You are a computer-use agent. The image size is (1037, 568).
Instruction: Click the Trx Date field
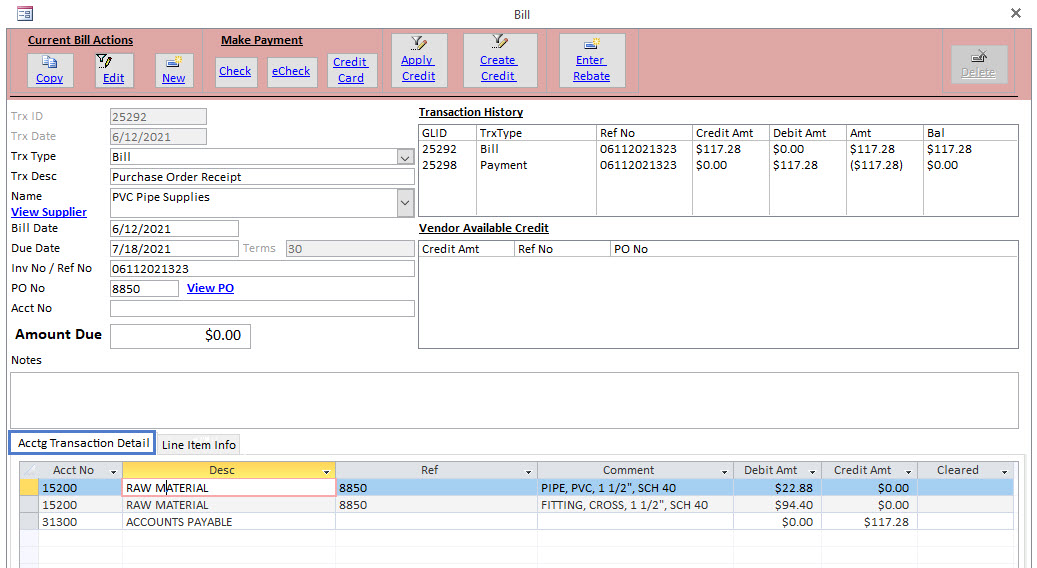158,136
